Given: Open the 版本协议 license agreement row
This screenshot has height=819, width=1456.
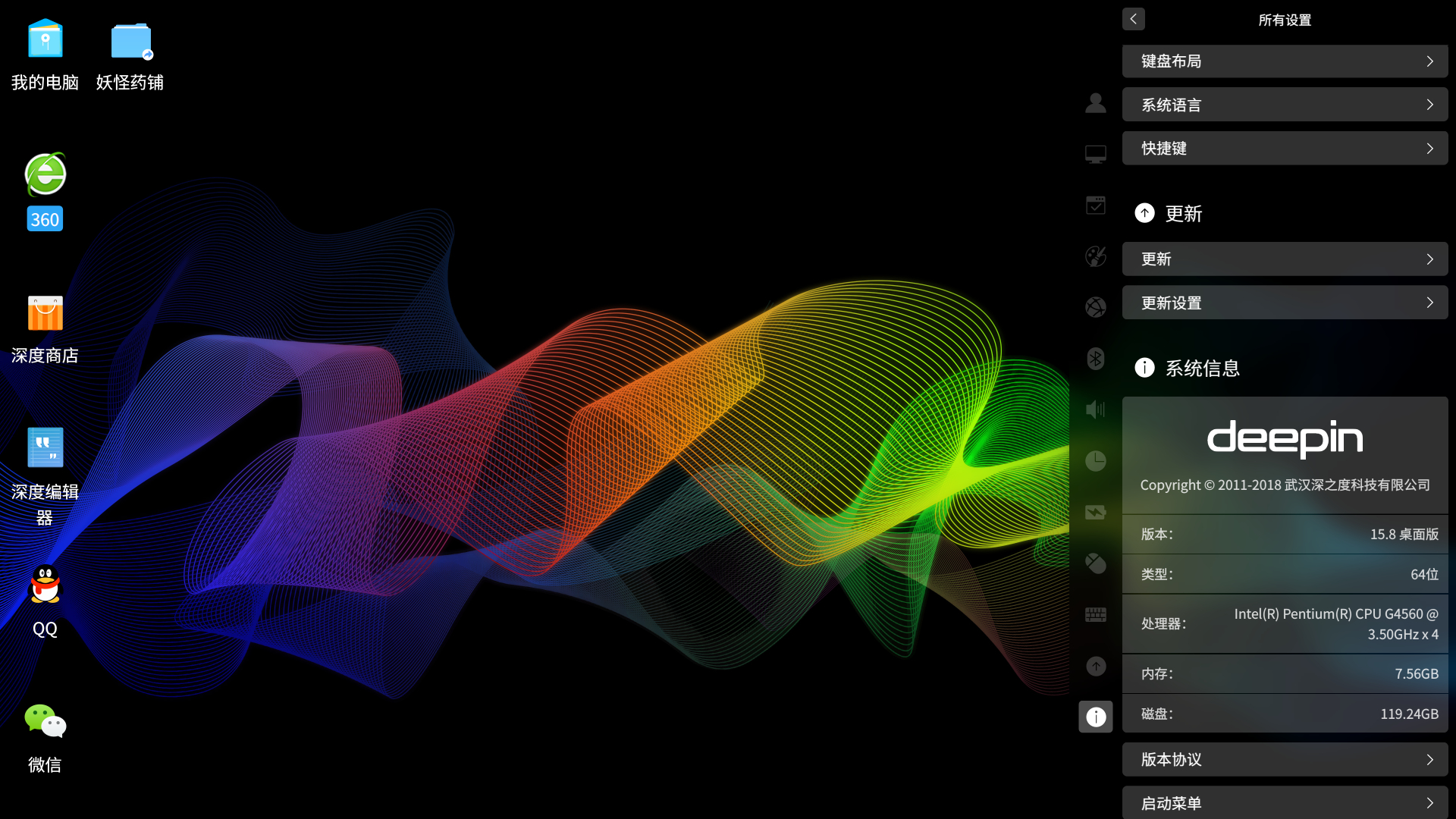Looking at the screenshot, I should click(x=1285, y=759).
